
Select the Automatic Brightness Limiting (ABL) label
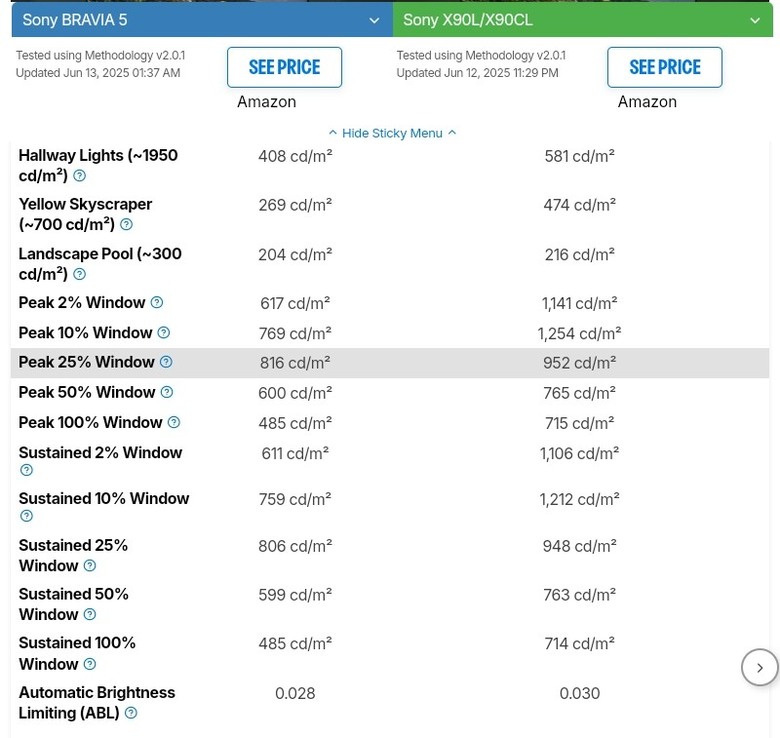(97, 703)
